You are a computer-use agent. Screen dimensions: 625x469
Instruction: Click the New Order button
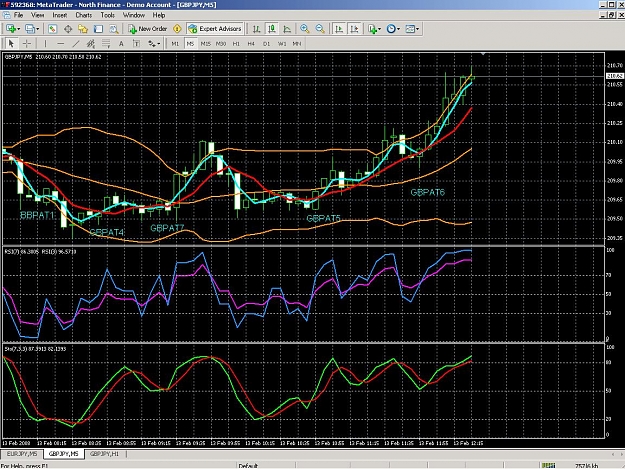pyautogui.click(x=148, y=29)
